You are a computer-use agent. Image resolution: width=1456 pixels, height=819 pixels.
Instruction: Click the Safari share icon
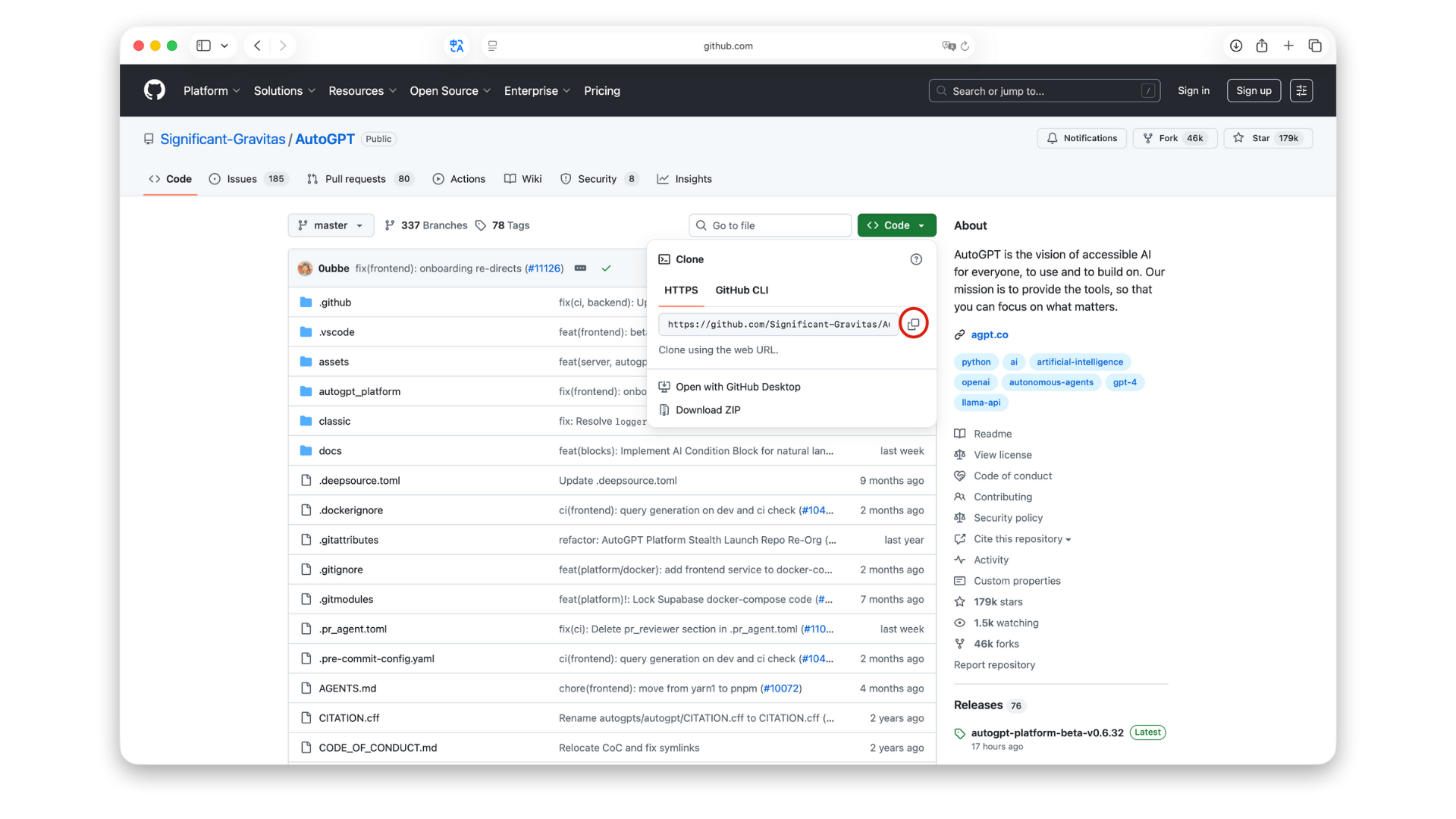click(x=1262, y=45)
